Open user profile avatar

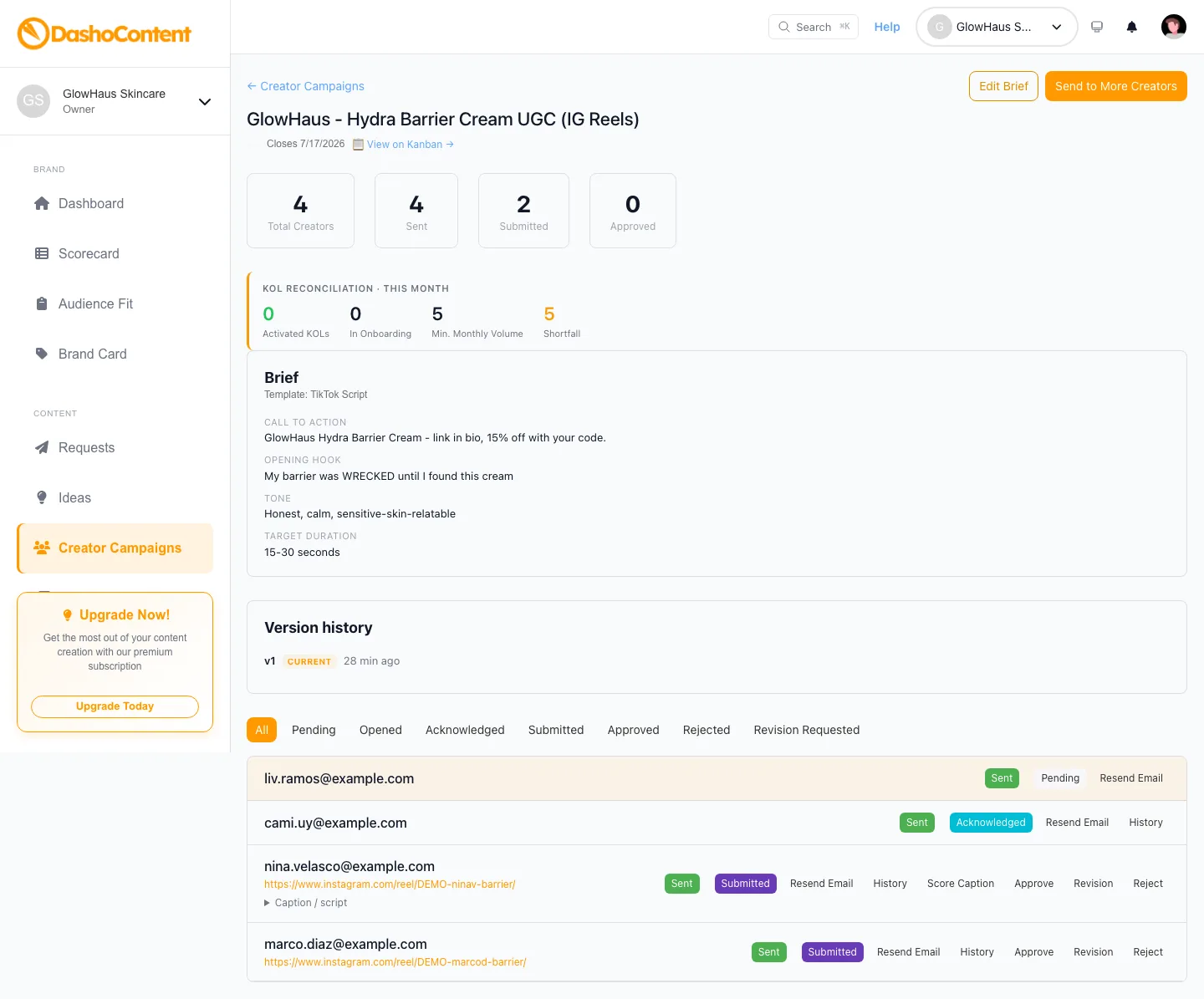tap(1174, 27)
